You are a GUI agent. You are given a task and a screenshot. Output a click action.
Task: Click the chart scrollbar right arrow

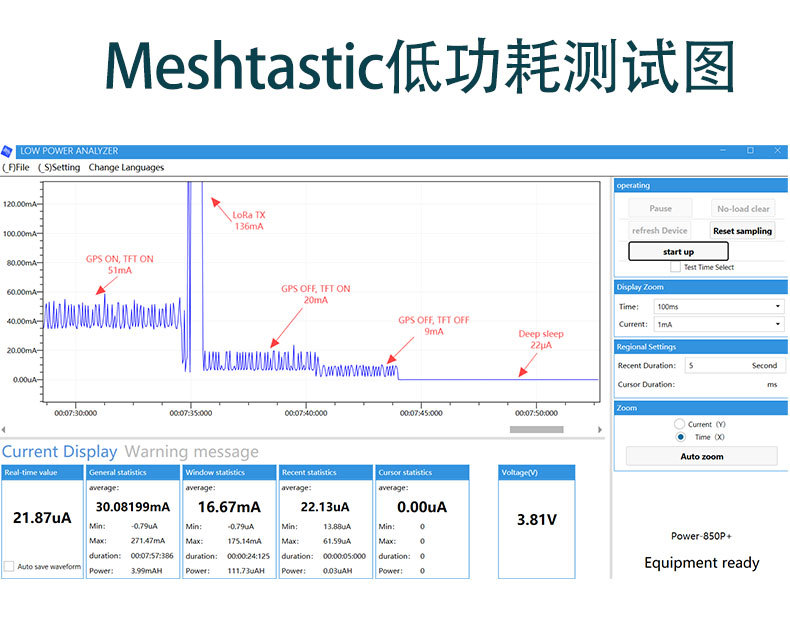coord(600,429)
